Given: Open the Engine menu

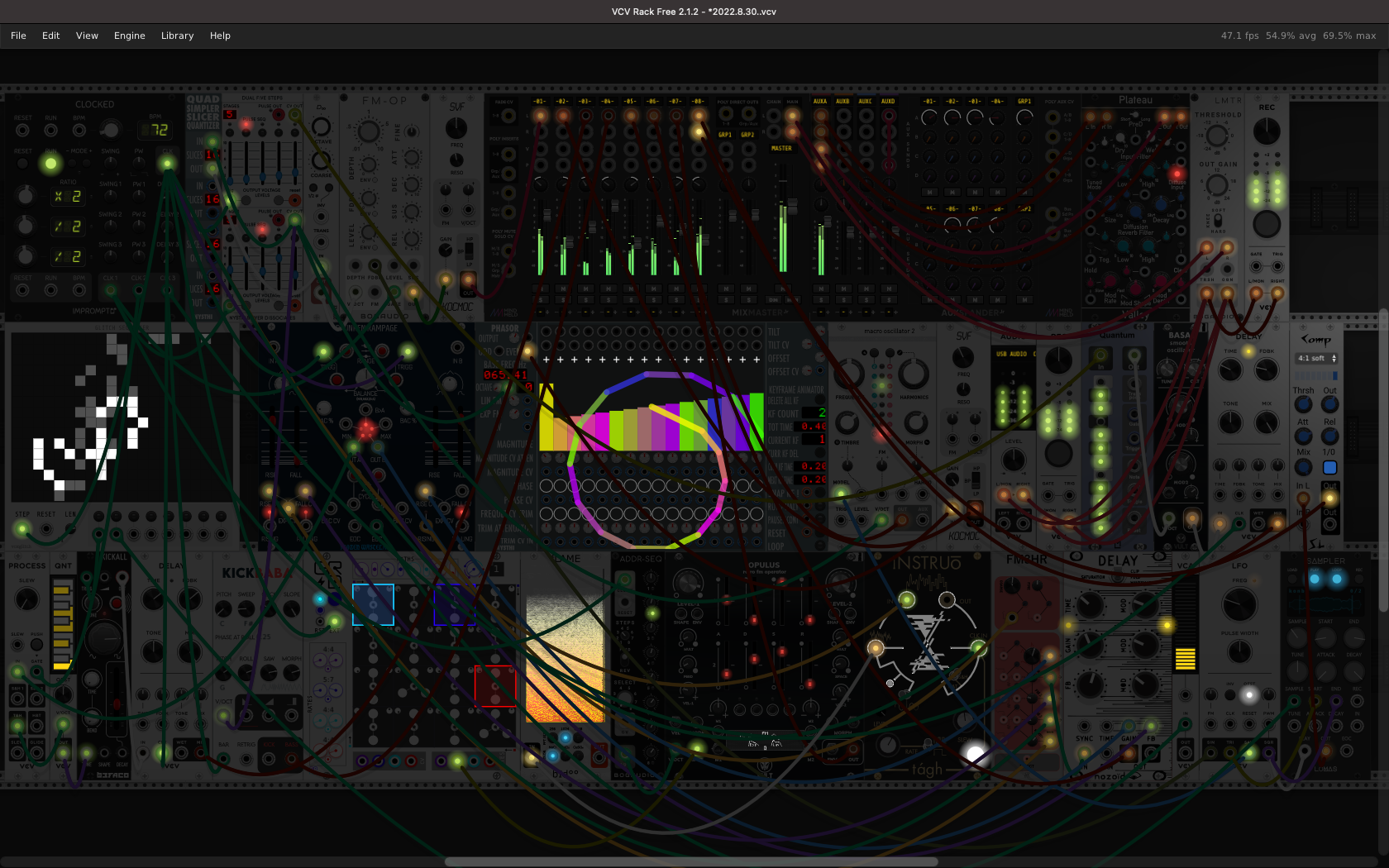Looking at the screenshot, I should click(130, 36).
